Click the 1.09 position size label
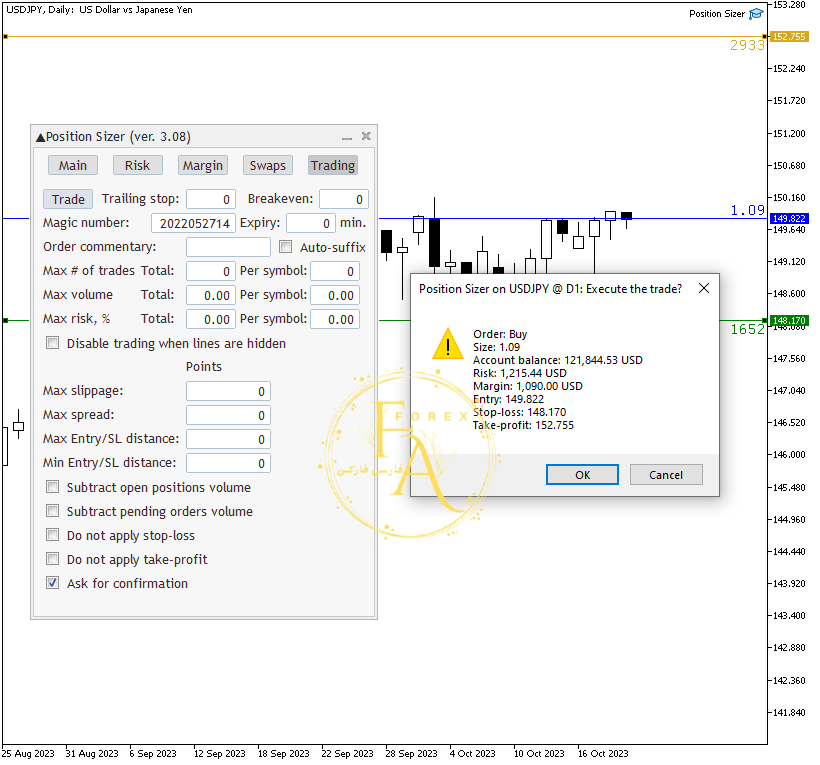Screen dimensions: 820x765 click(x=747, y=210)
